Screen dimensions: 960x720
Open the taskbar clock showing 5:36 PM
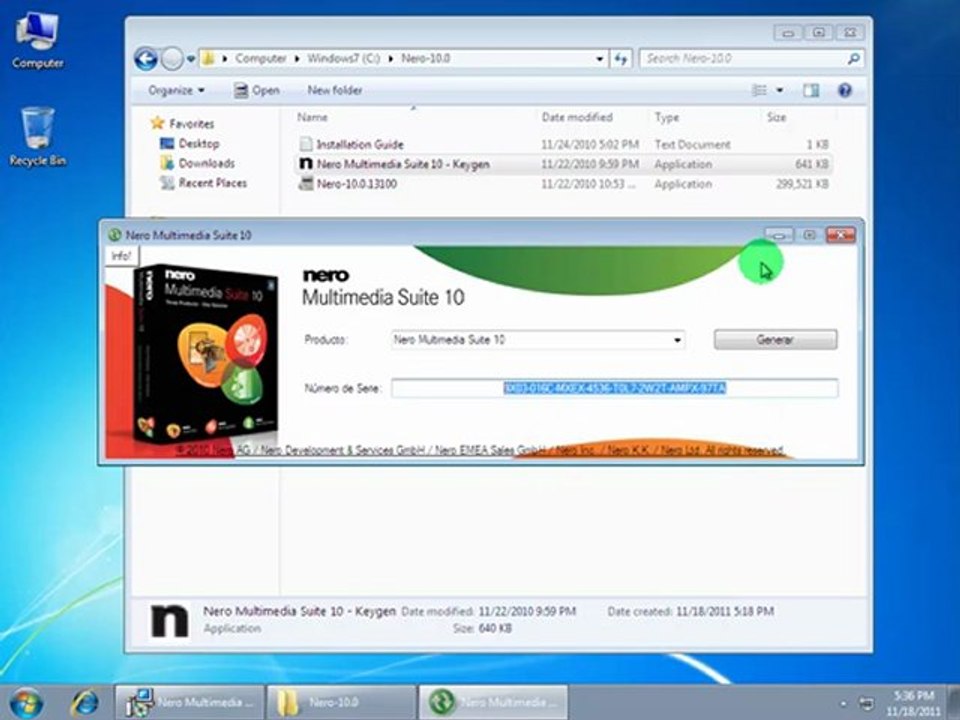(913, 703)
